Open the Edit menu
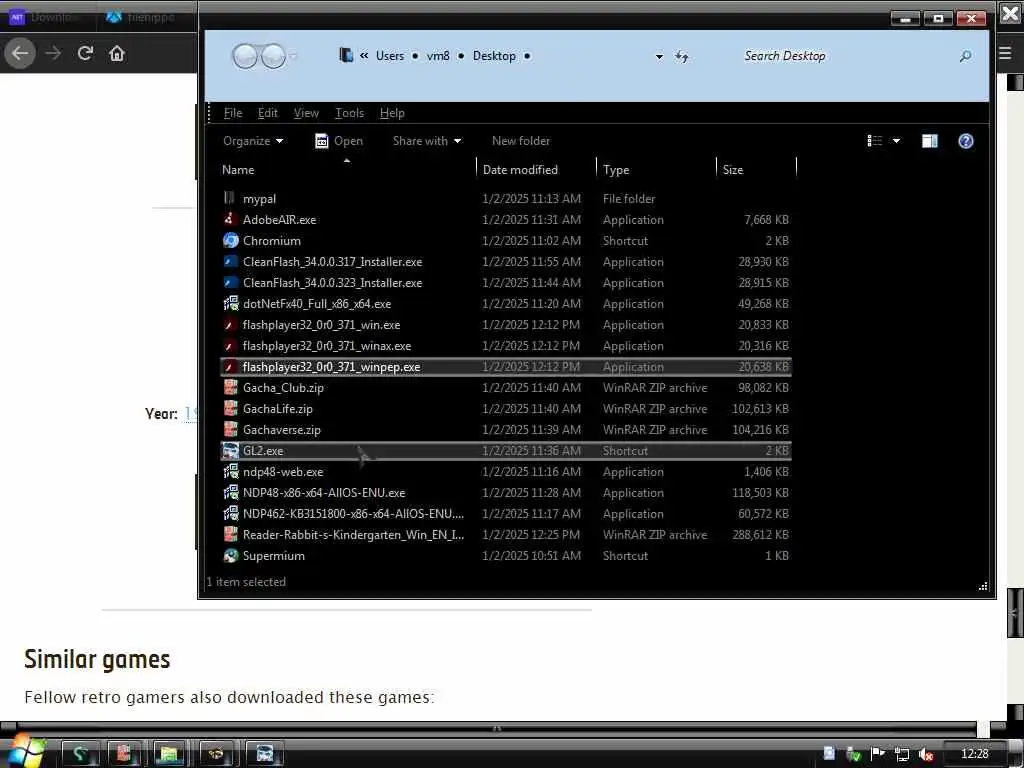 (268, 113)
